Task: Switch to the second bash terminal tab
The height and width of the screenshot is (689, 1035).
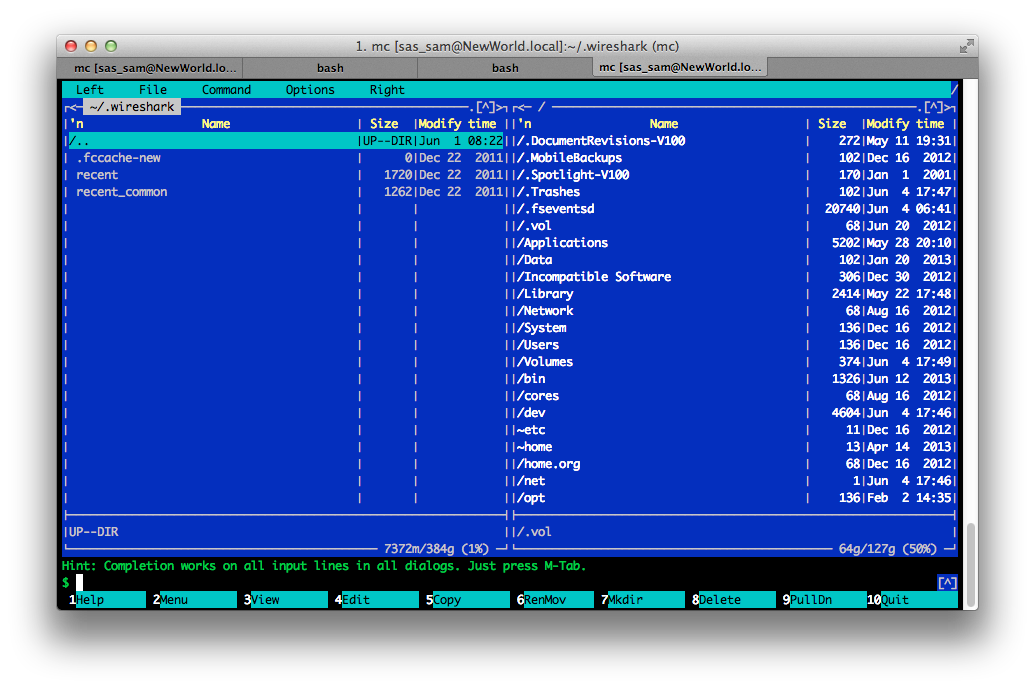Action: pyautogui.click(x=505, y=68)
